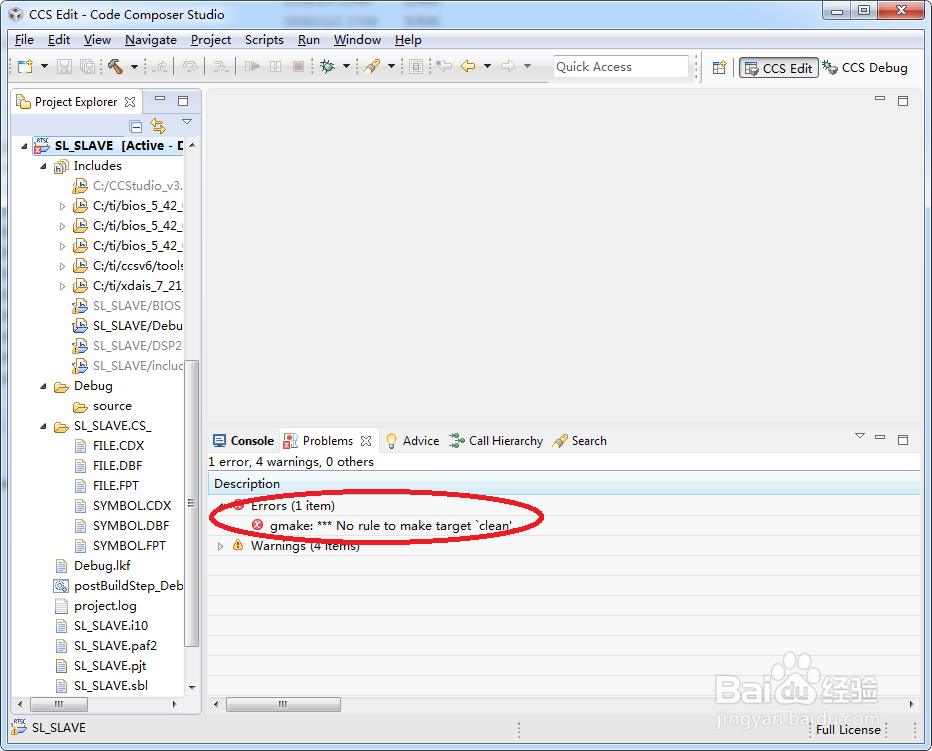Open the Back history dropdown arrow
The width and height of the screenshot is (932, 751).
[487, 66]
